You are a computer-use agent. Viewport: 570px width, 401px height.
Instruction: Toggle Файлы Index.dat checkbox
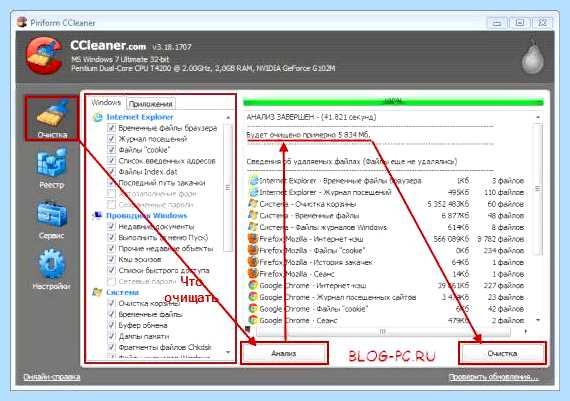pyautogui.click(x=111, y=172)
